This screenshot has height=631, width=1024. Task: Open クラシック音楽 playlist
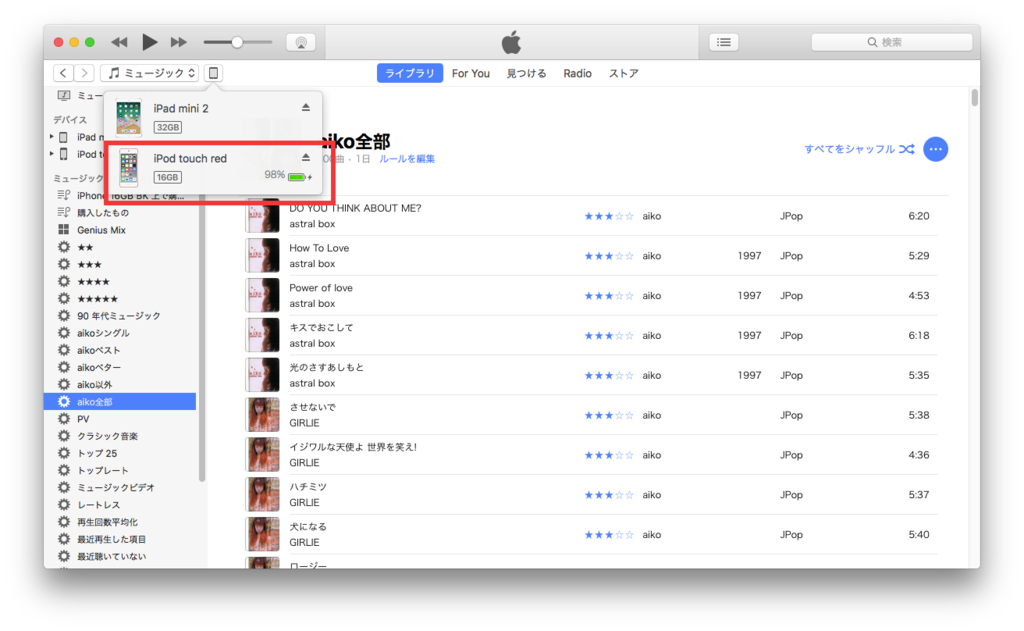coord(107,436)
